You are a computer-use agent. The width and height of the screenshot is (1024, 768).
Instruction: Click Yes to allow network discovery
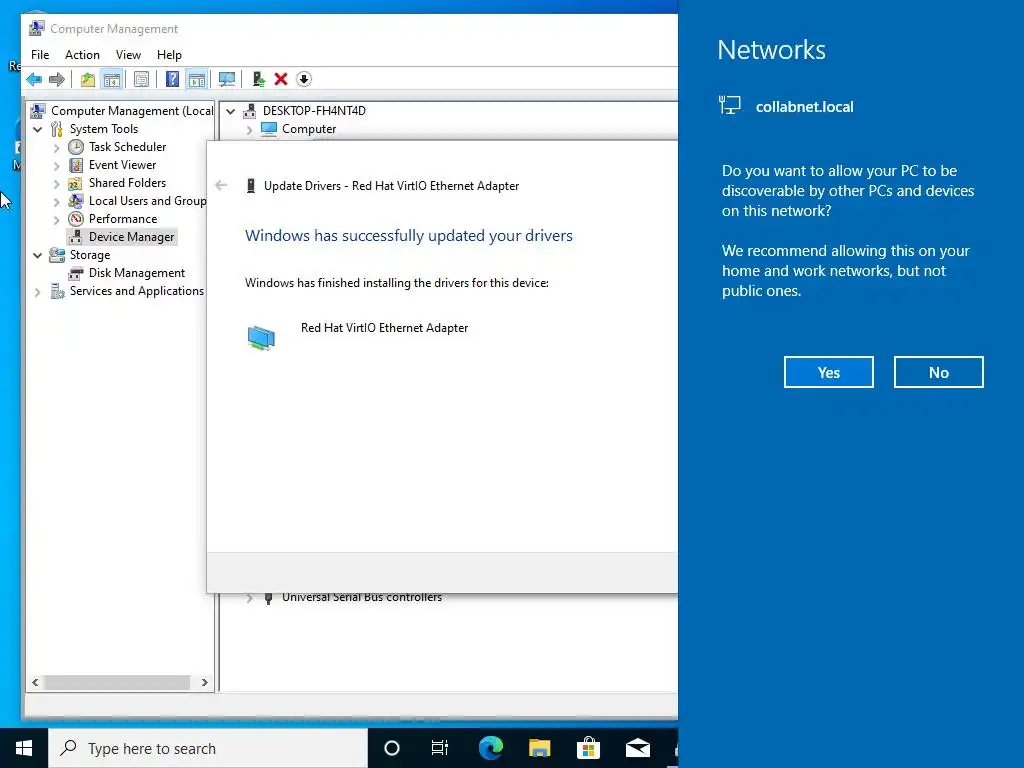point(829,372)
